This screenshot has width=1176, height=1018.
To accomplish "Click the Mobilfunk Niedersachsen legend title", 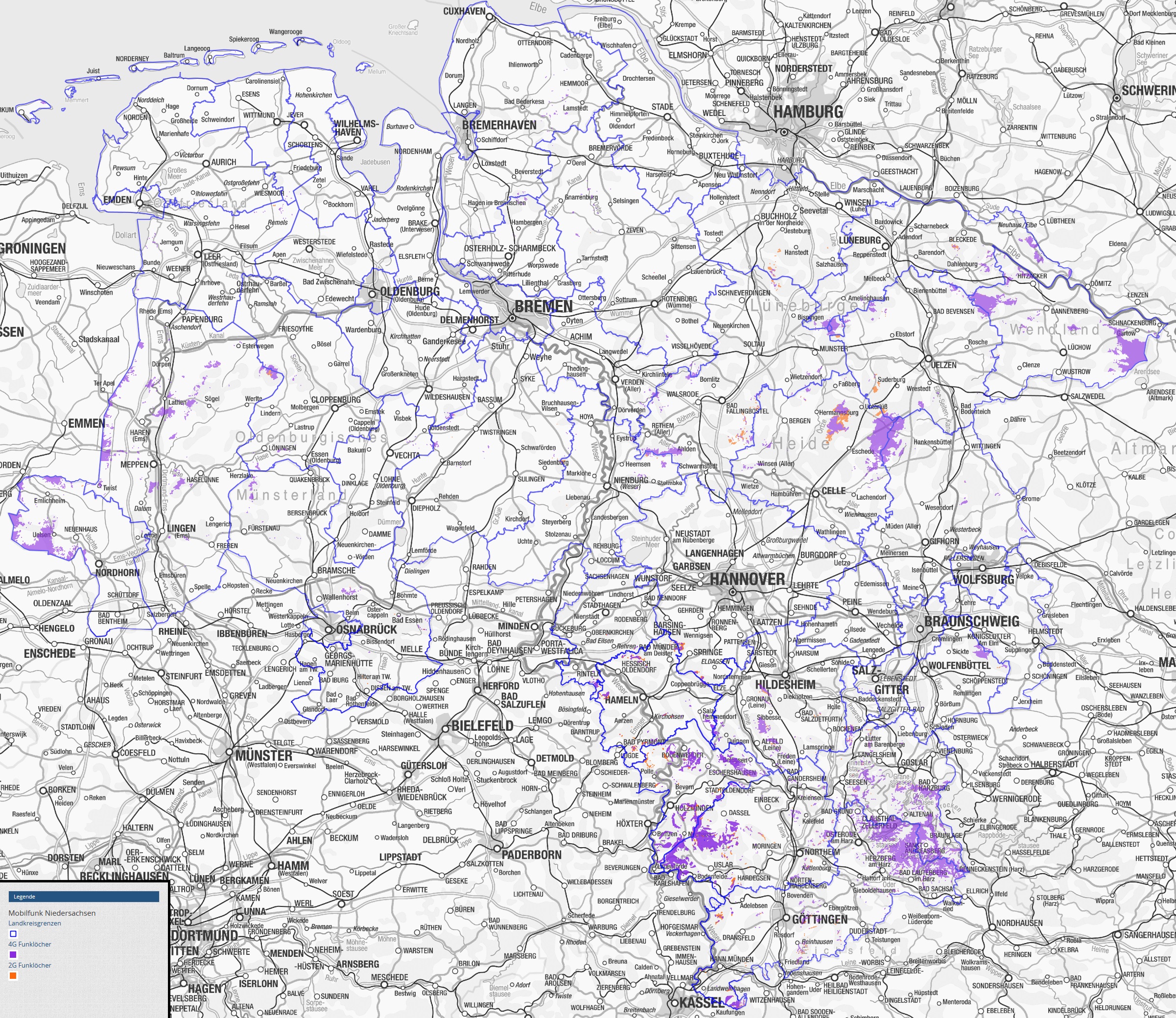I will pos(52,913).
